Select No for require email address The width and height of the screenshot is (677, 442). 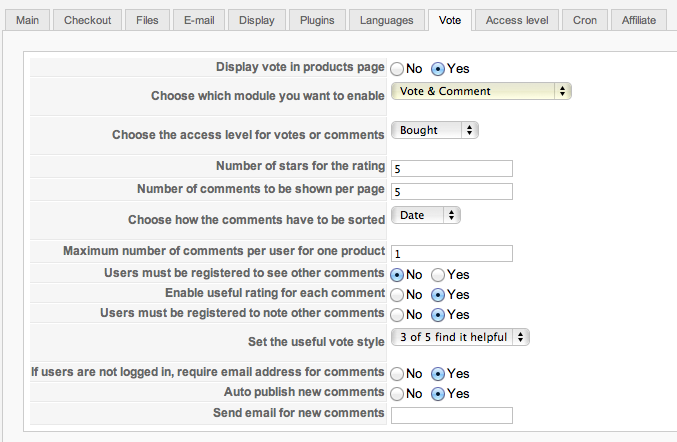click(398, 374)
